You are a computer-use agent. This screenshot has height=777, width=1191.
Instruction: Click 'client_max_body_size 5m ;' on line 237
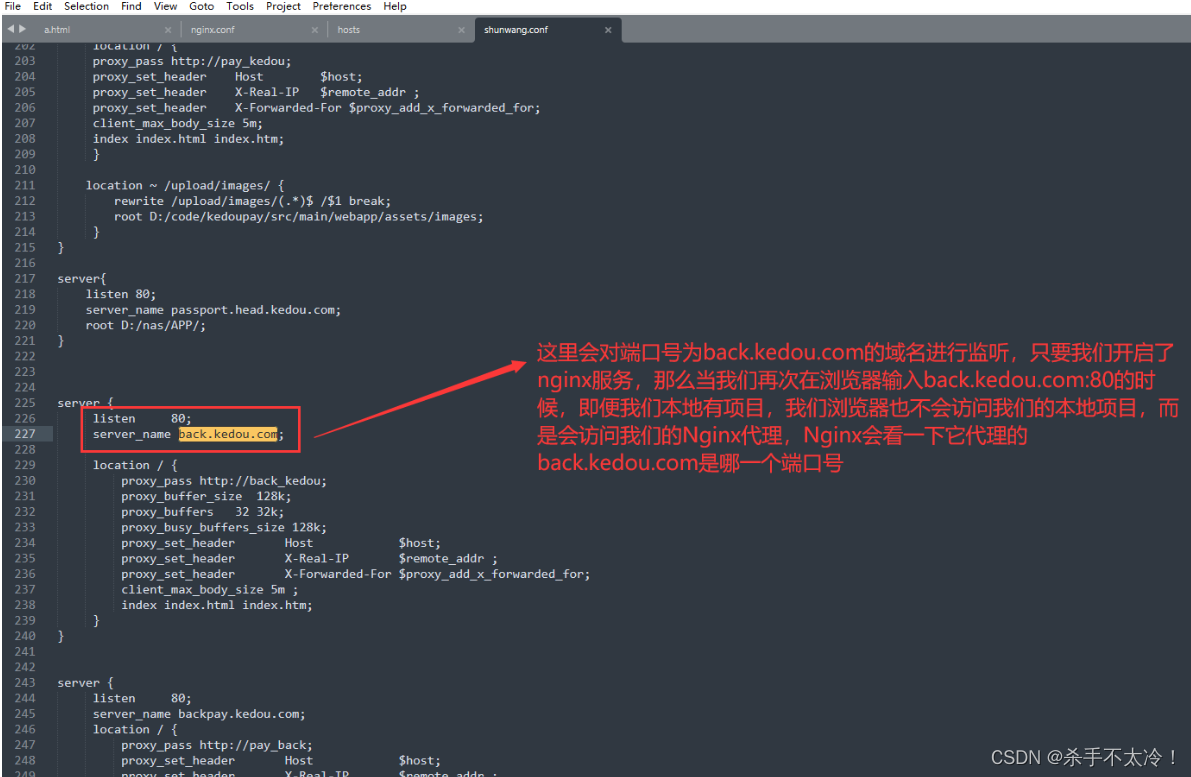click(x=210, y=589)
